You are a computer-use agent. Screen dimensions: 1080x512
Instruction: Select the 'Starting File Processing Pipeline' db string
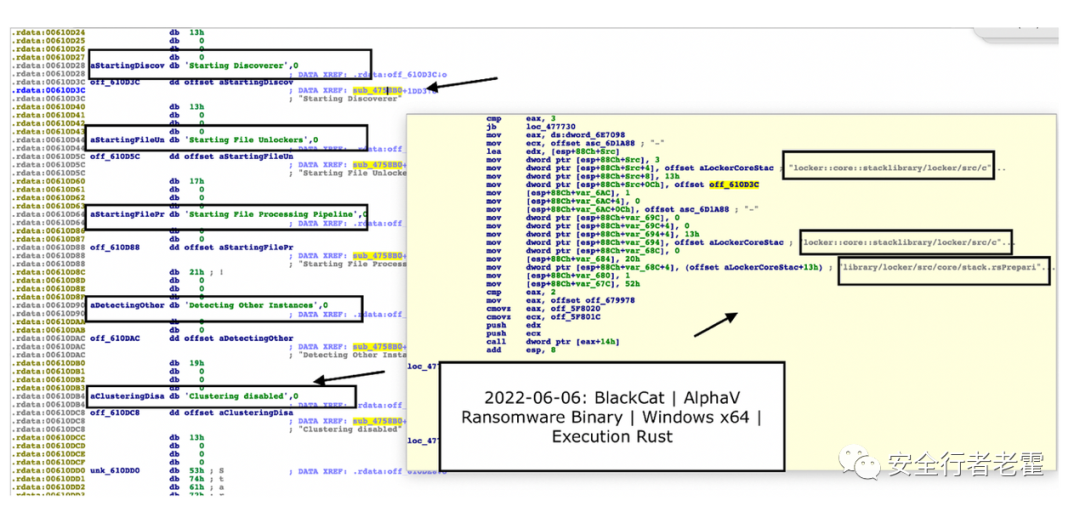[227, 214]
